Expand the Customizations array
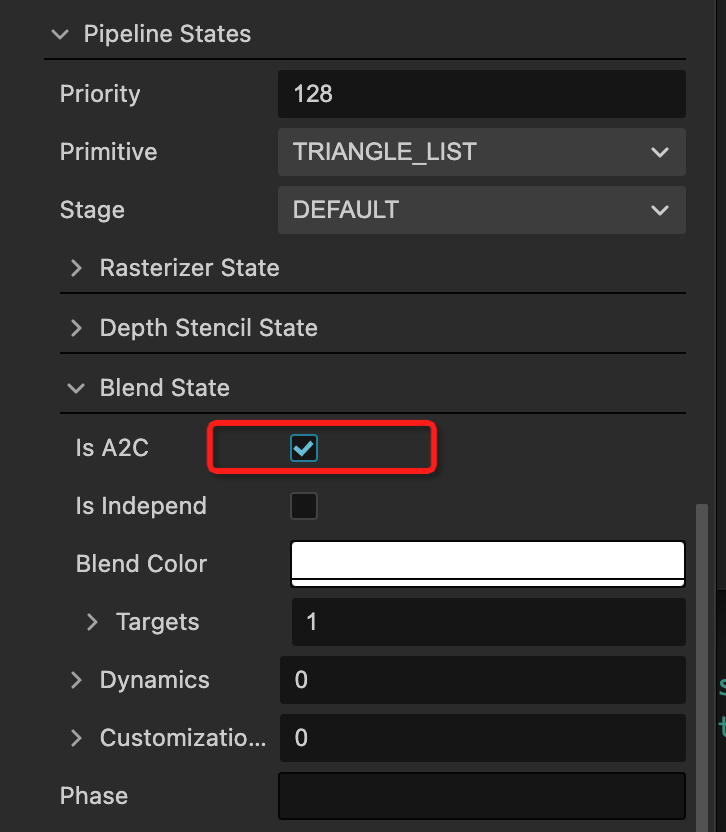Image resolution: width=726 pixels, height=832 pixels. tap(77, 739)
